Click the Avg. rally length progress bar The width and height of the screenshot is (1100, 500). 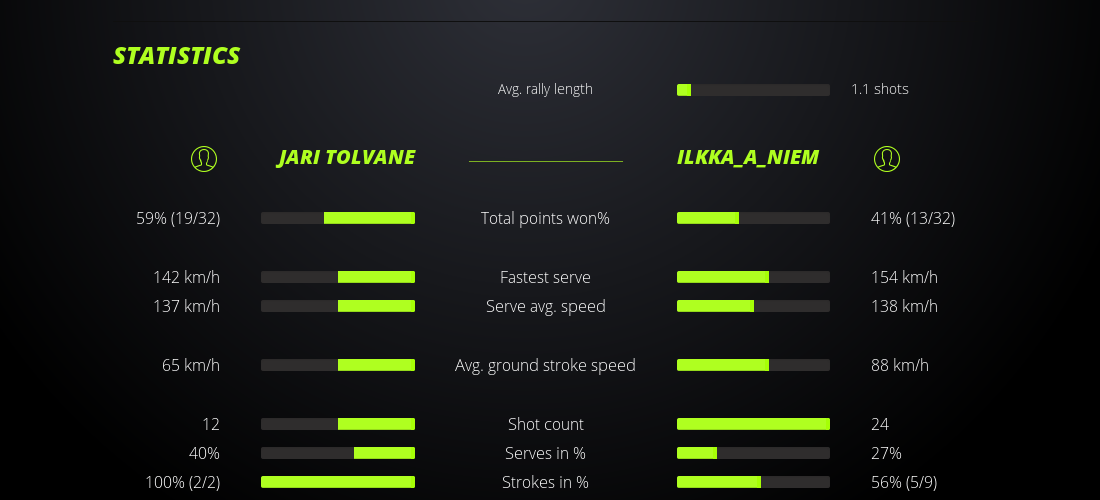[x=753, y=90]
